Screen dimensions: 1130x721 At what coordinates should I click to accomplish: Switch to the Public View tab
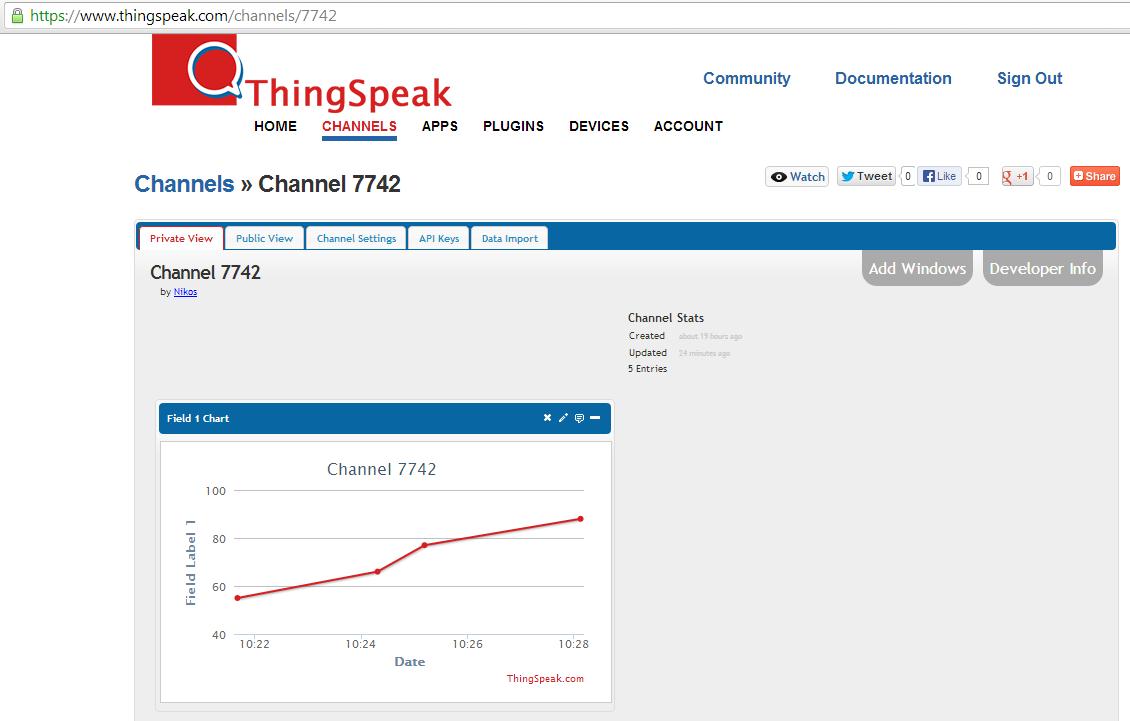[264, 238]
